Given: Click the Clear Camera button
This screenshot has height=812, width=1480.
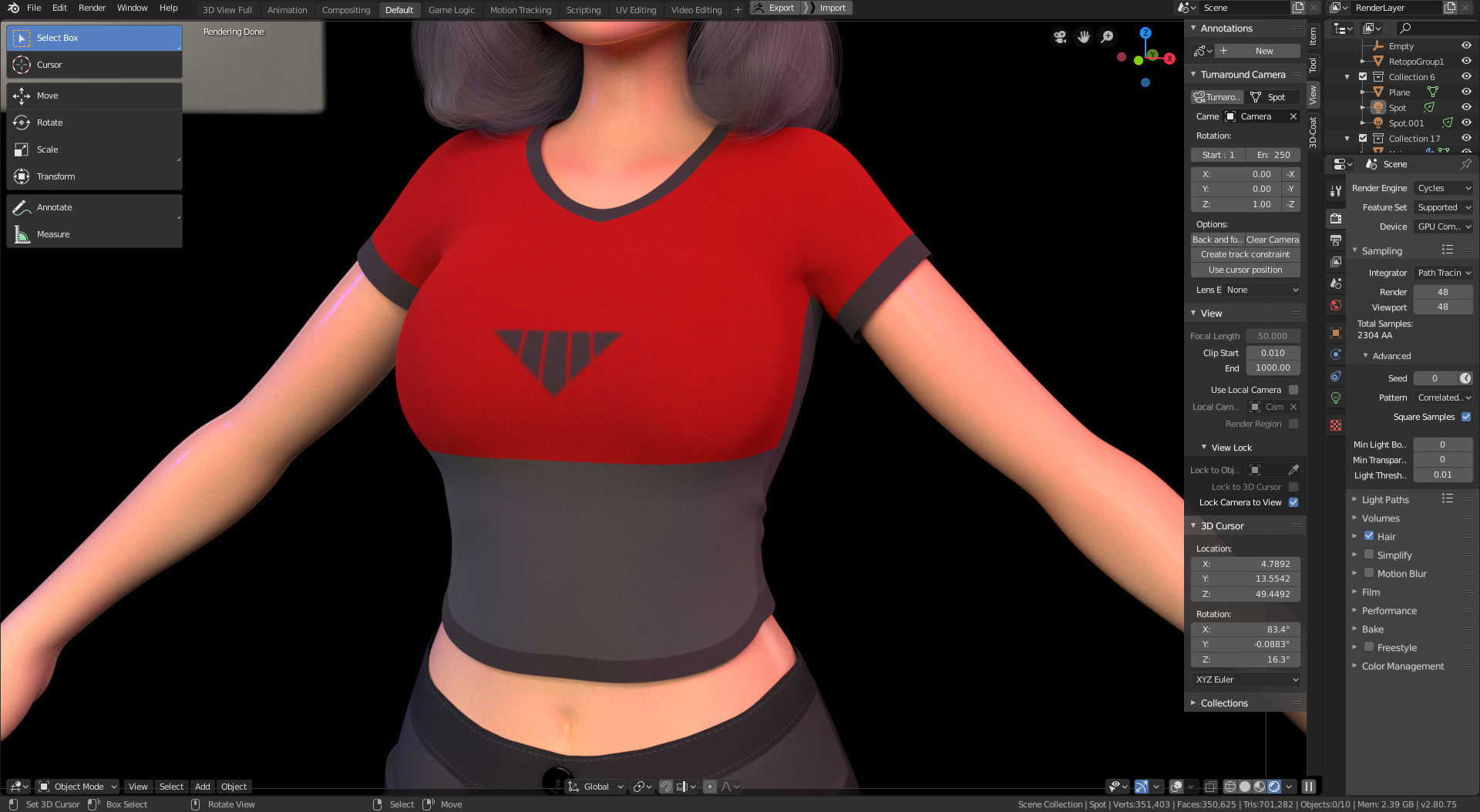Looking at the screenshot, I should (x=1273, y=240).
